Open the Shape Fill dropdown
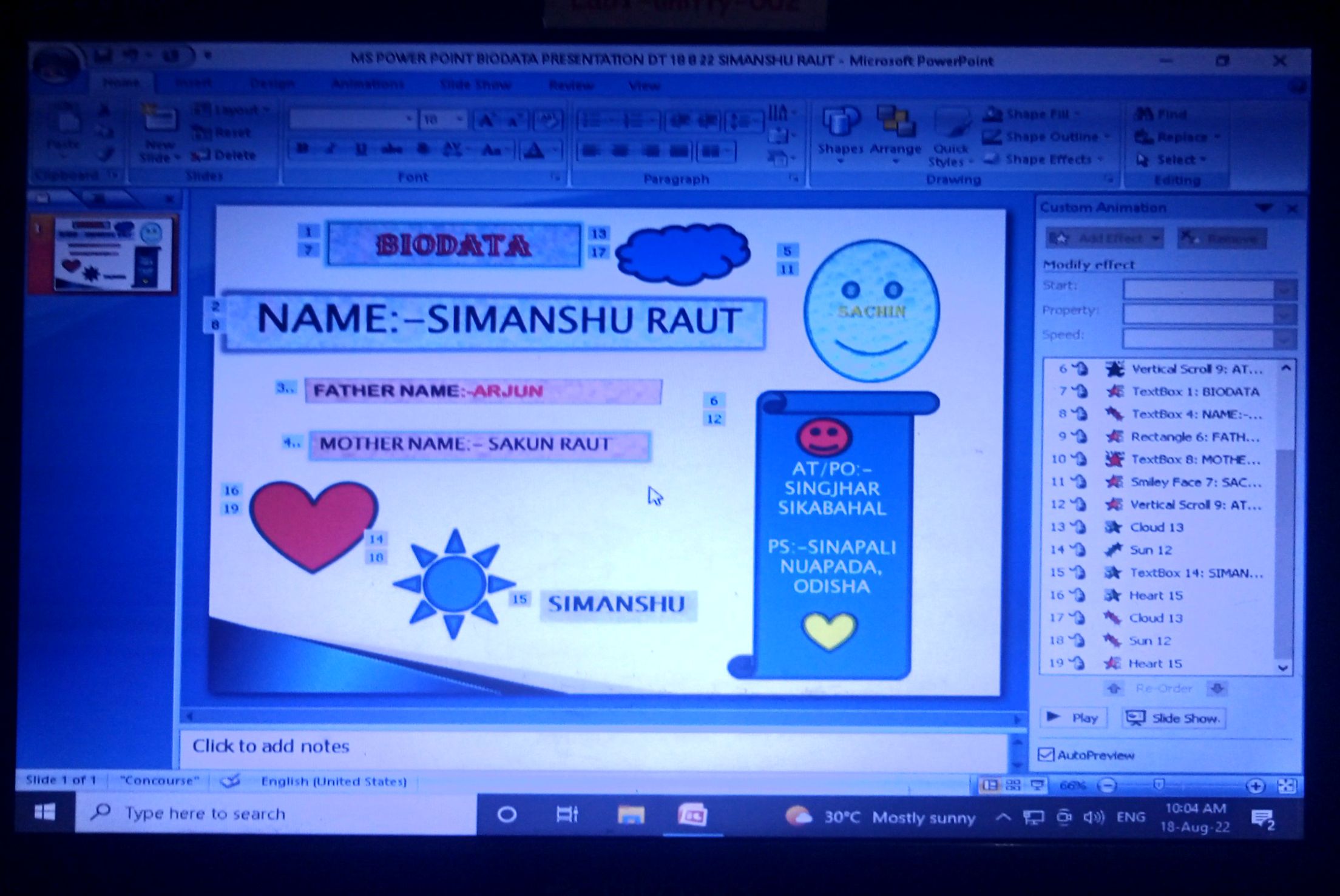Screen dimensions: 1340x896 1077,114
